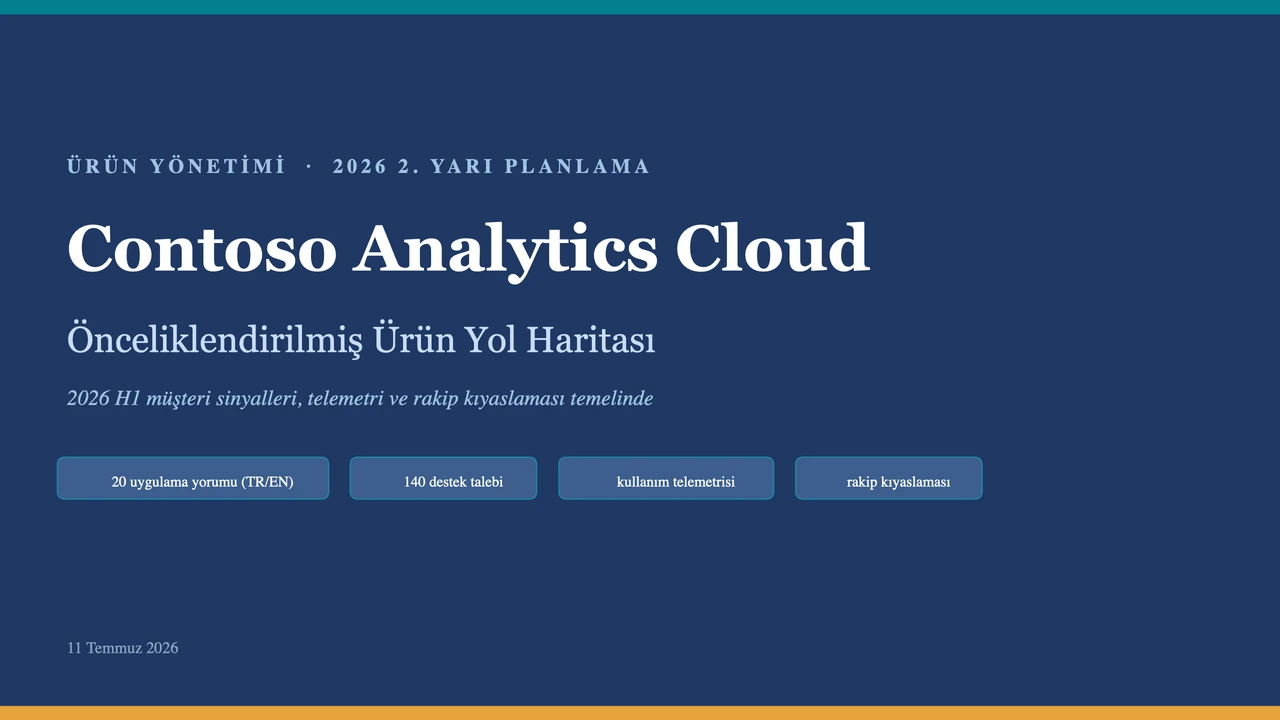This screenshot has height=720, width=1280.
Task: Select the "140 destek talebi" chip
Action: pos(443,478)
